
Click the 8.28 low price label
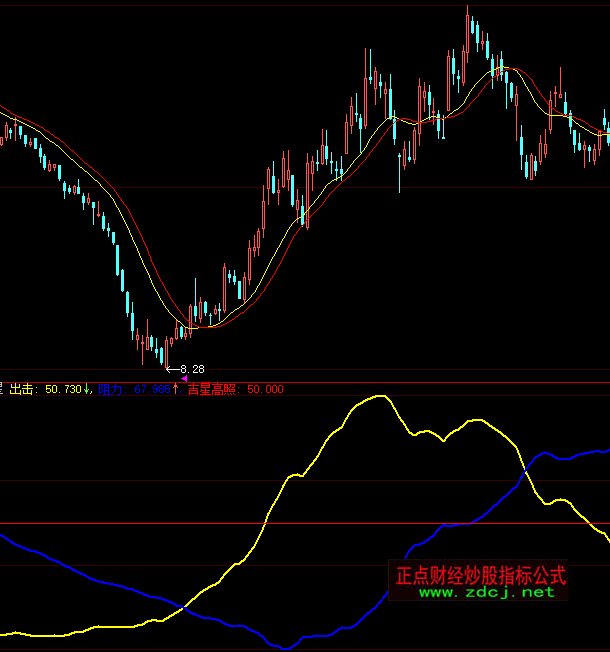[x=192, y=369]
